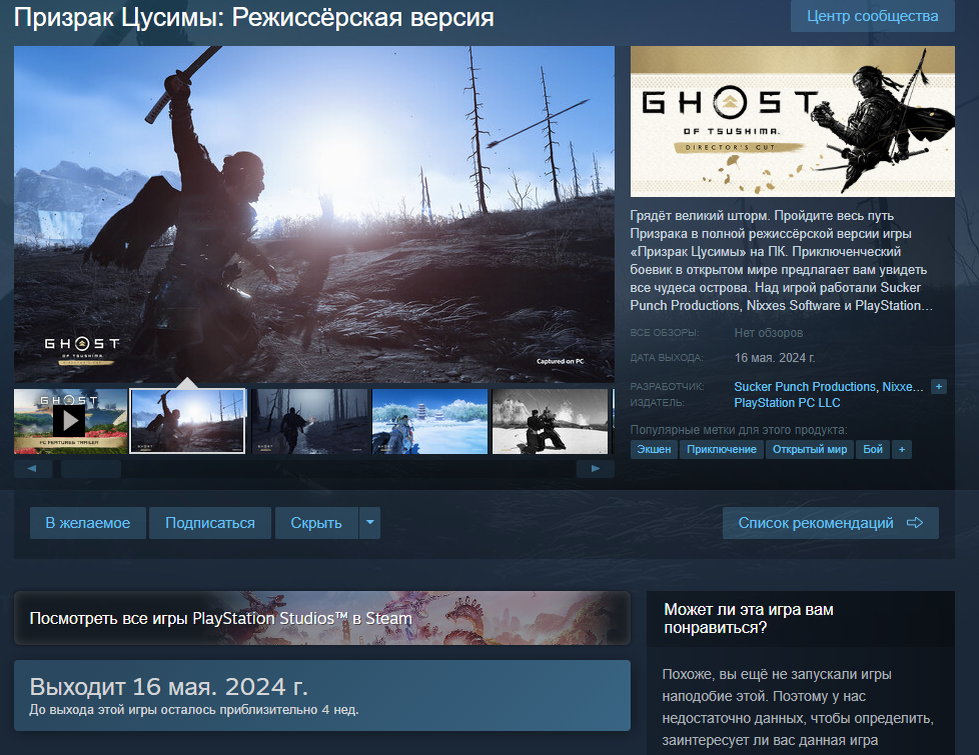Select the Открытый мир tag
Screen dimensions: 979x755
pyautogui.click(x=809, y=450)
